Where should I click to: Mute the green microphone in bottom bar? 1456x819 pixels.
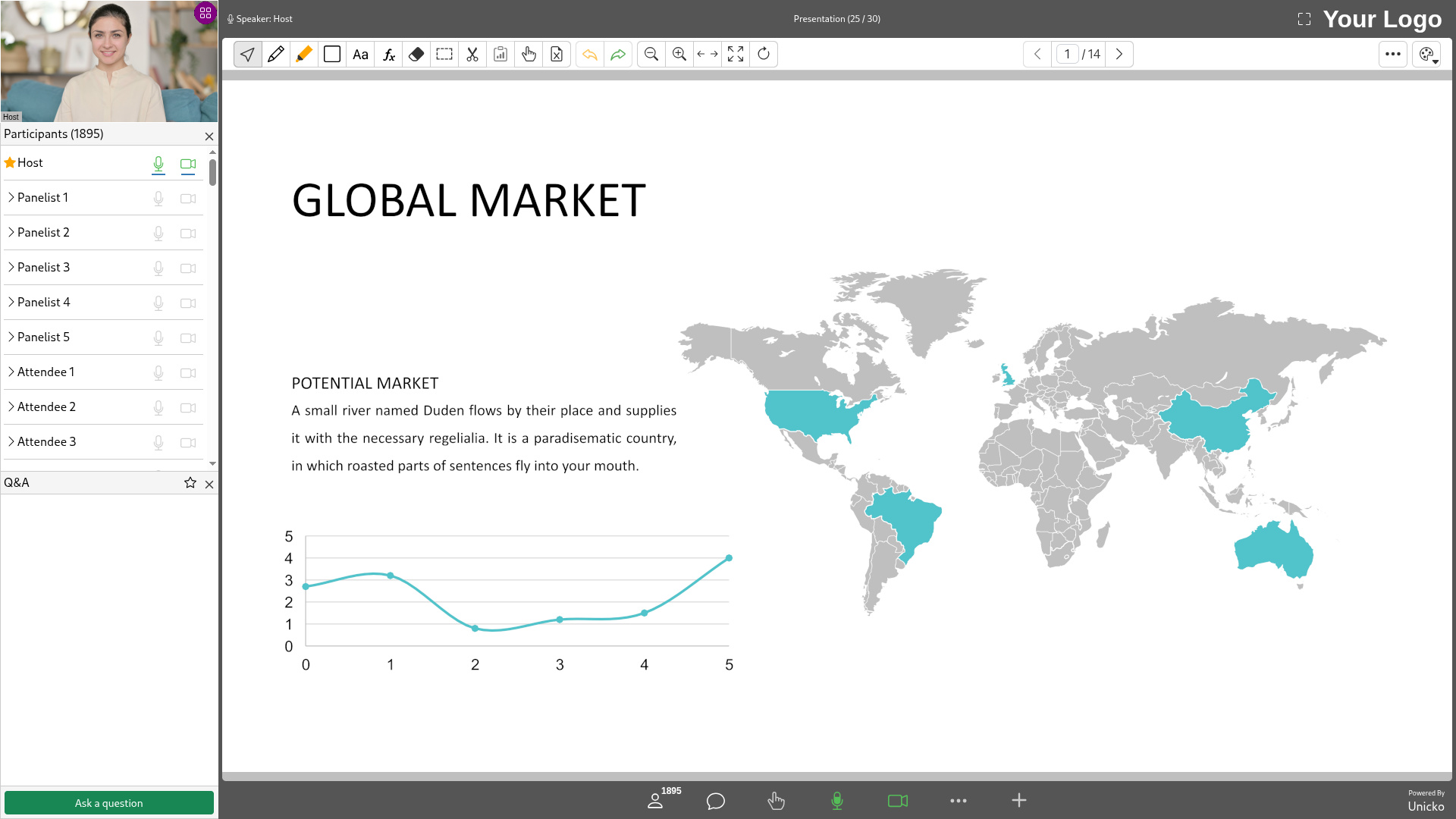837,801
